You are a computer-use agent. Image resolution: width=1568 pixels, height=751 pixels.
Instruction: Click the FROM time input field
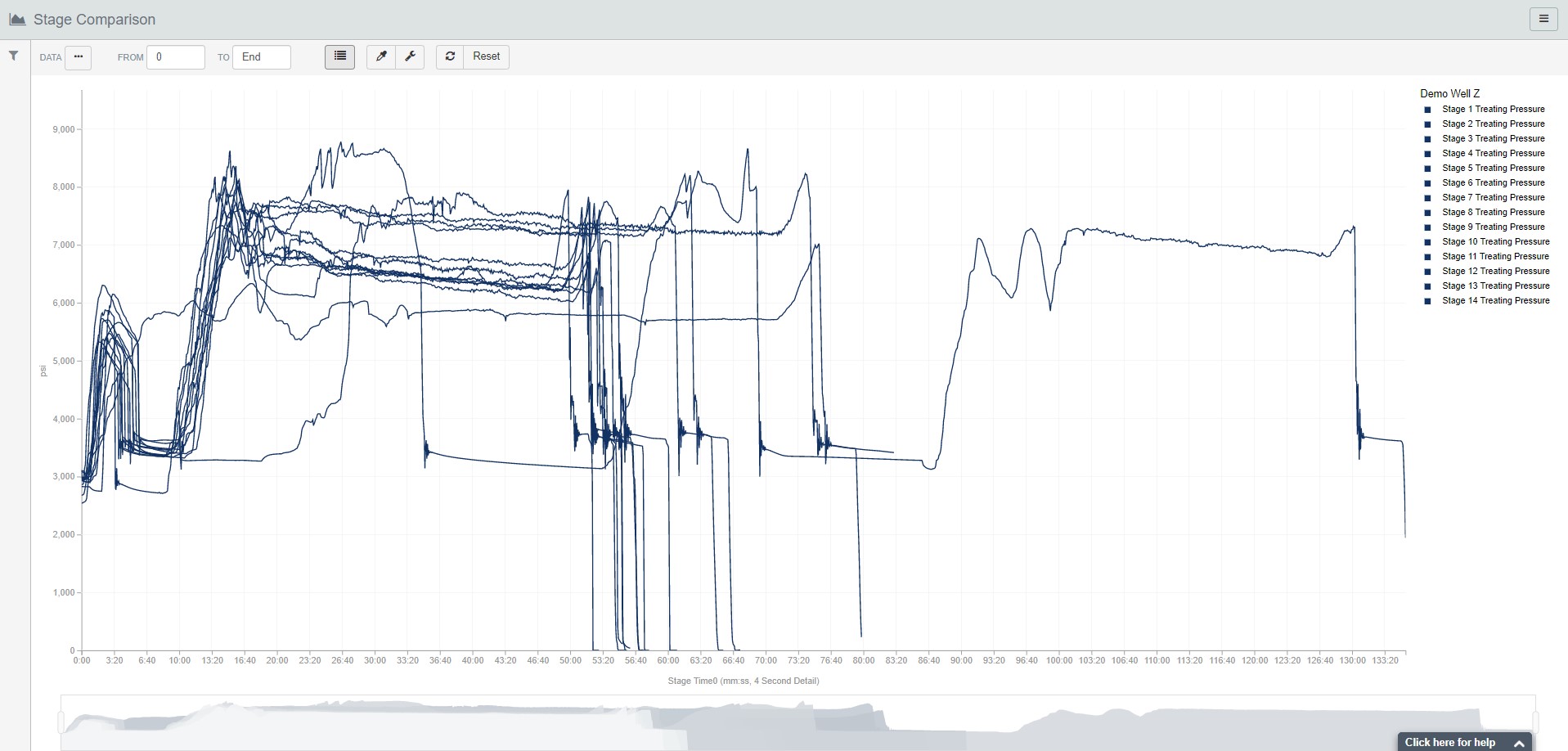point(176,57)
